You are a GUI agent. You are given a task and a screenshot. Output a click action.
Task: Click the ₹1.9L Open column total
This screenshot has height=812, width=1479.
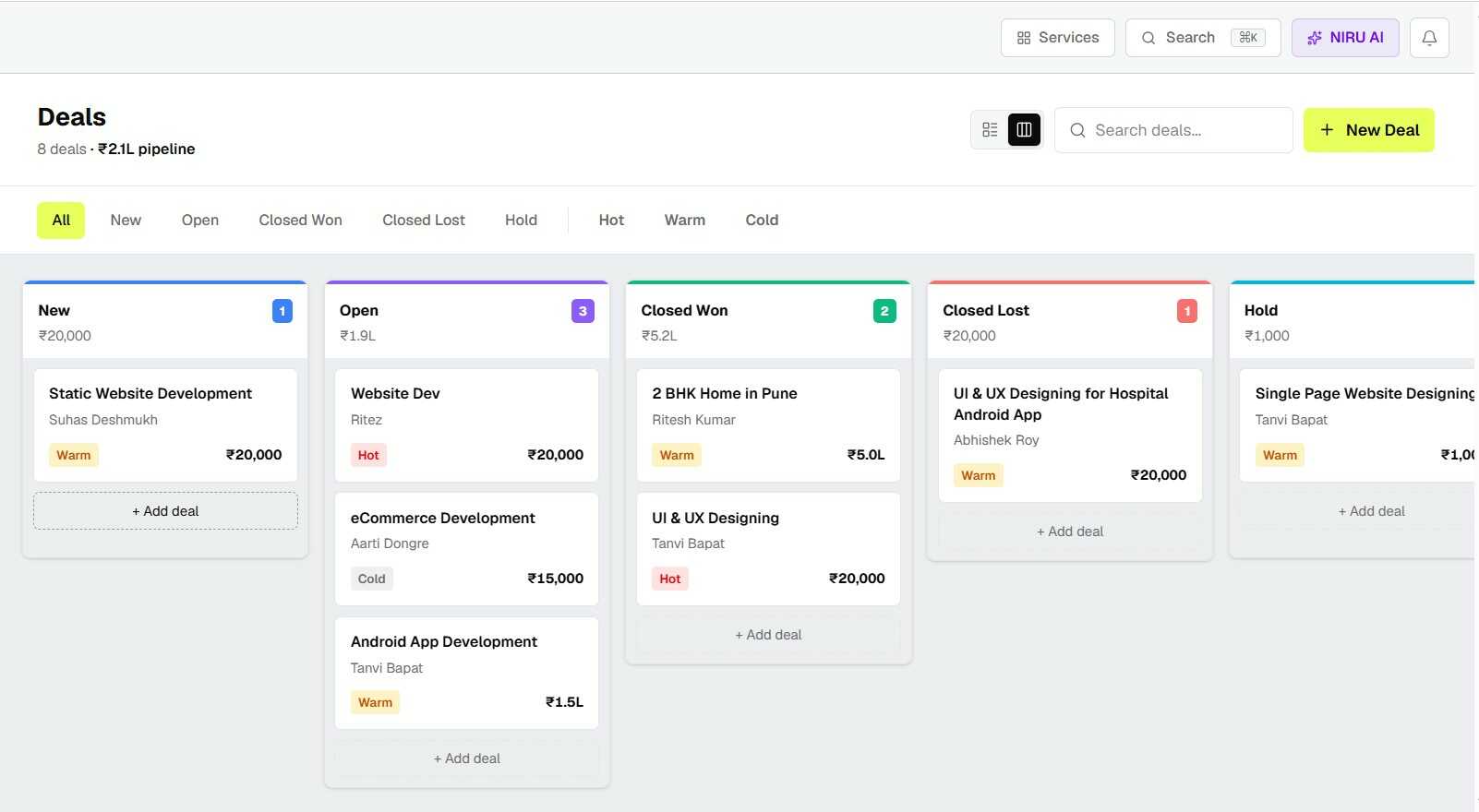[x=357, y=336]
